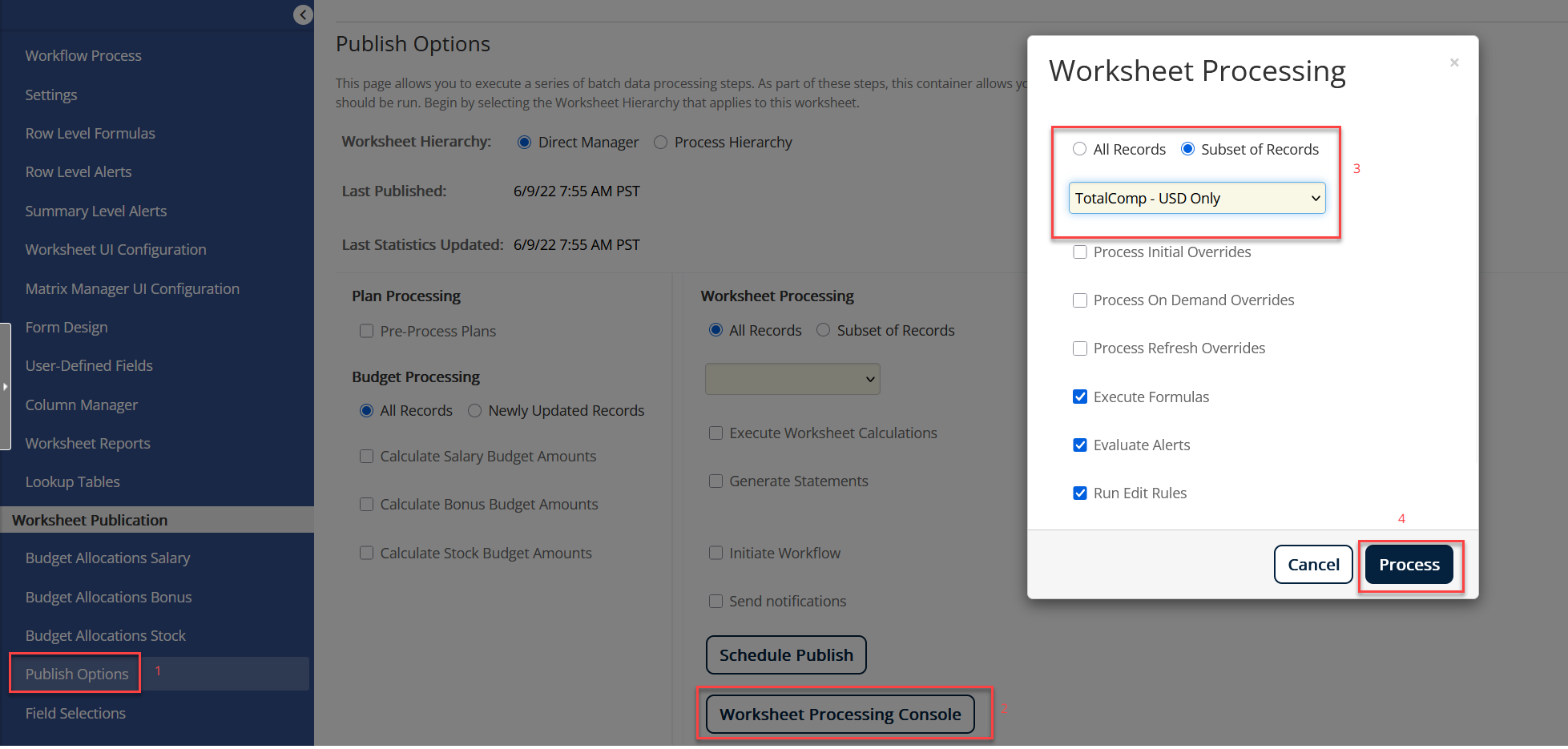
Task: Check Calculate Stock Budget Amounts
Action: [x=366, y=553]
